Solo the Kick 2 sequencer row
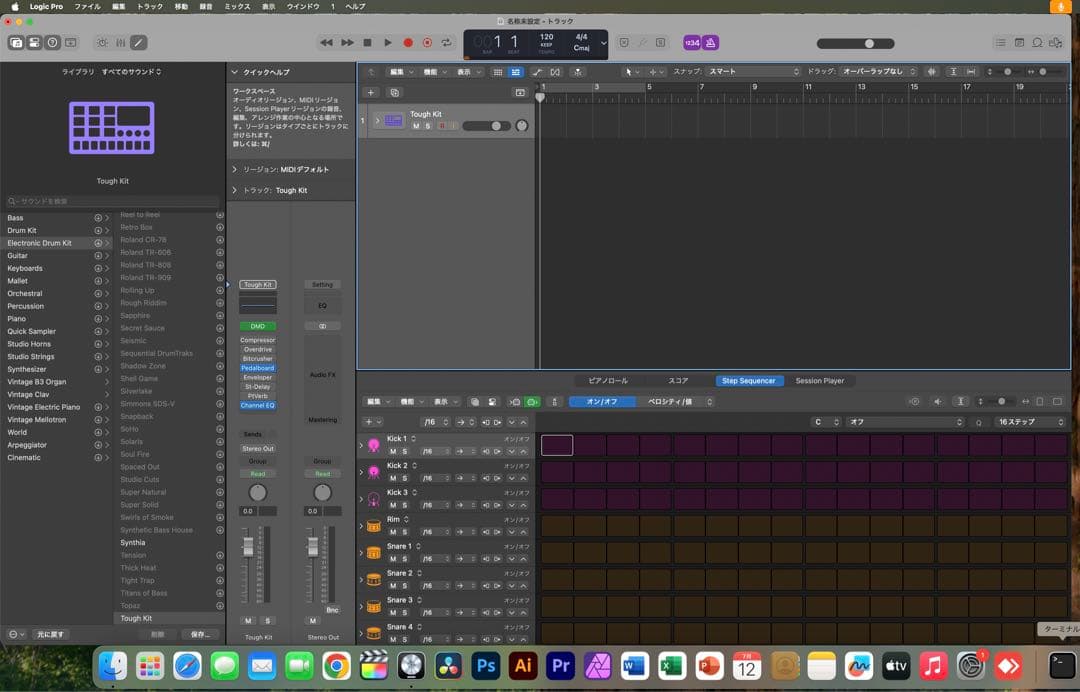The height and width of the screenshot is (692, 1080). (x=405, y=478)
